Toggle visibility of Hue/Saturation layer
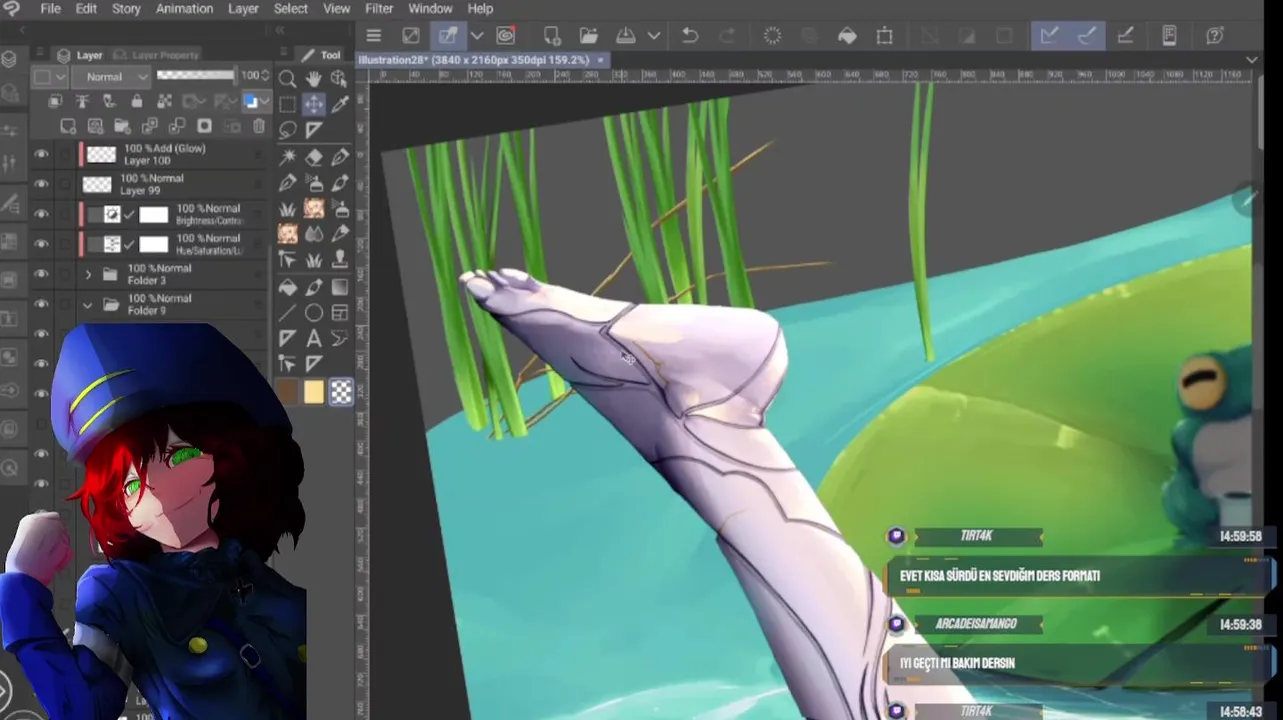1283x720 pixels. pos(41,244)
